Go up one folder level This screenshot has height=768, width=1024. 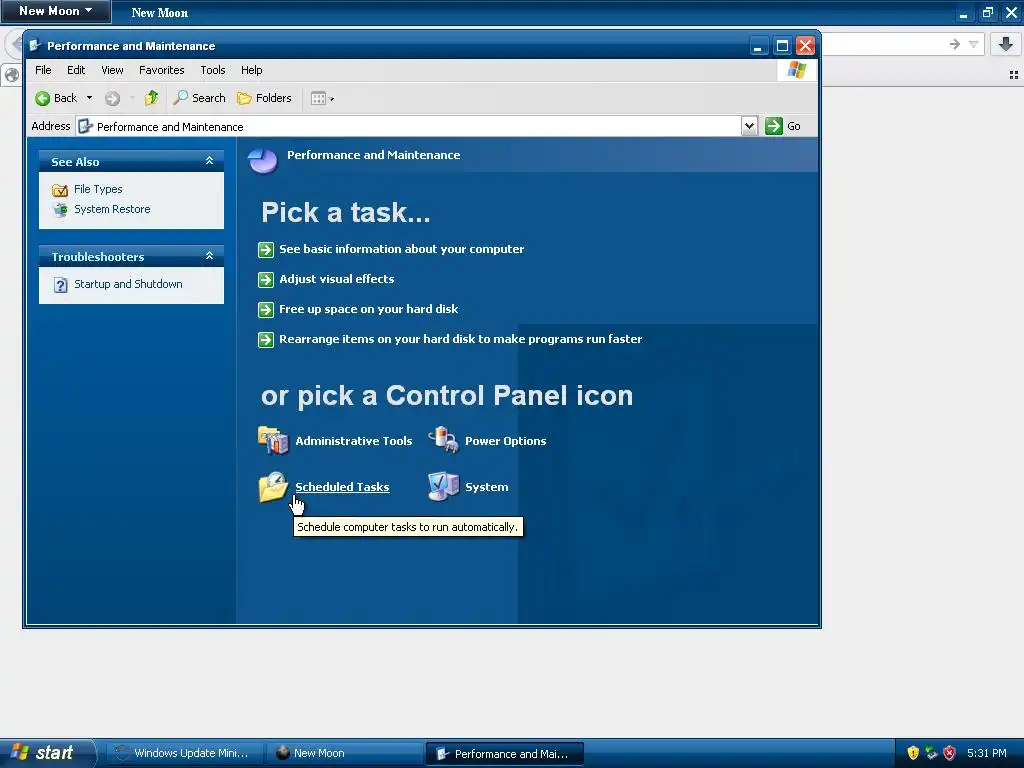click(x=152, y=98)
